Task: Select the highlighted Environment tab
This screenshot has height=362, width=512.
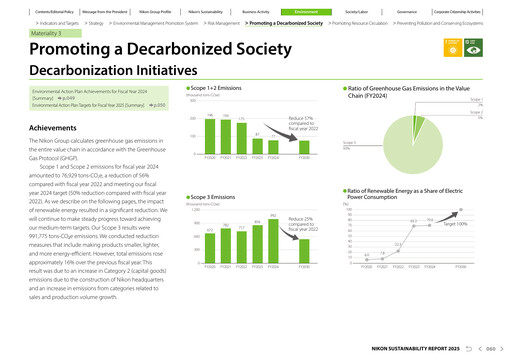Action: tap(306, 12)
